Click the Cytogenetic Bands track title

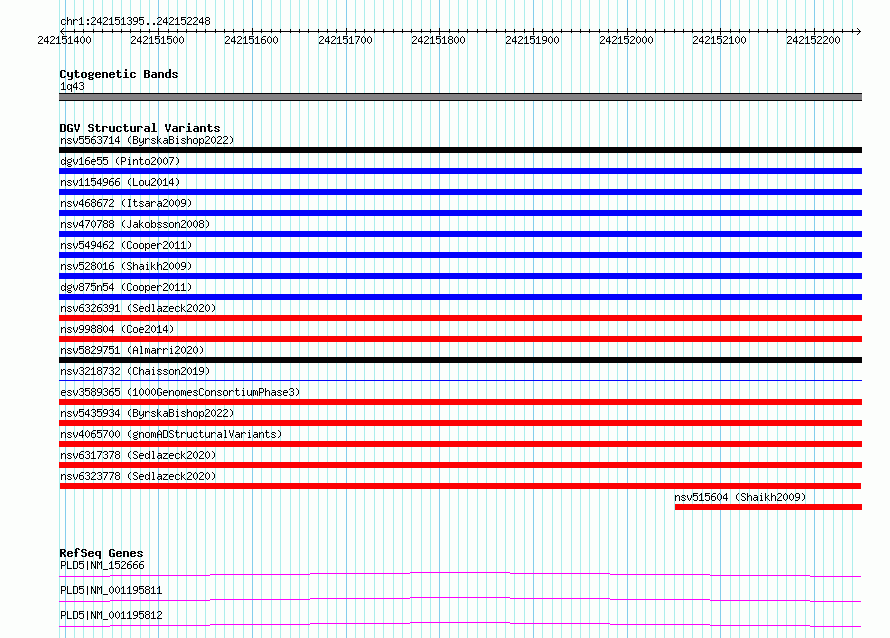click(x=119, y=74)
